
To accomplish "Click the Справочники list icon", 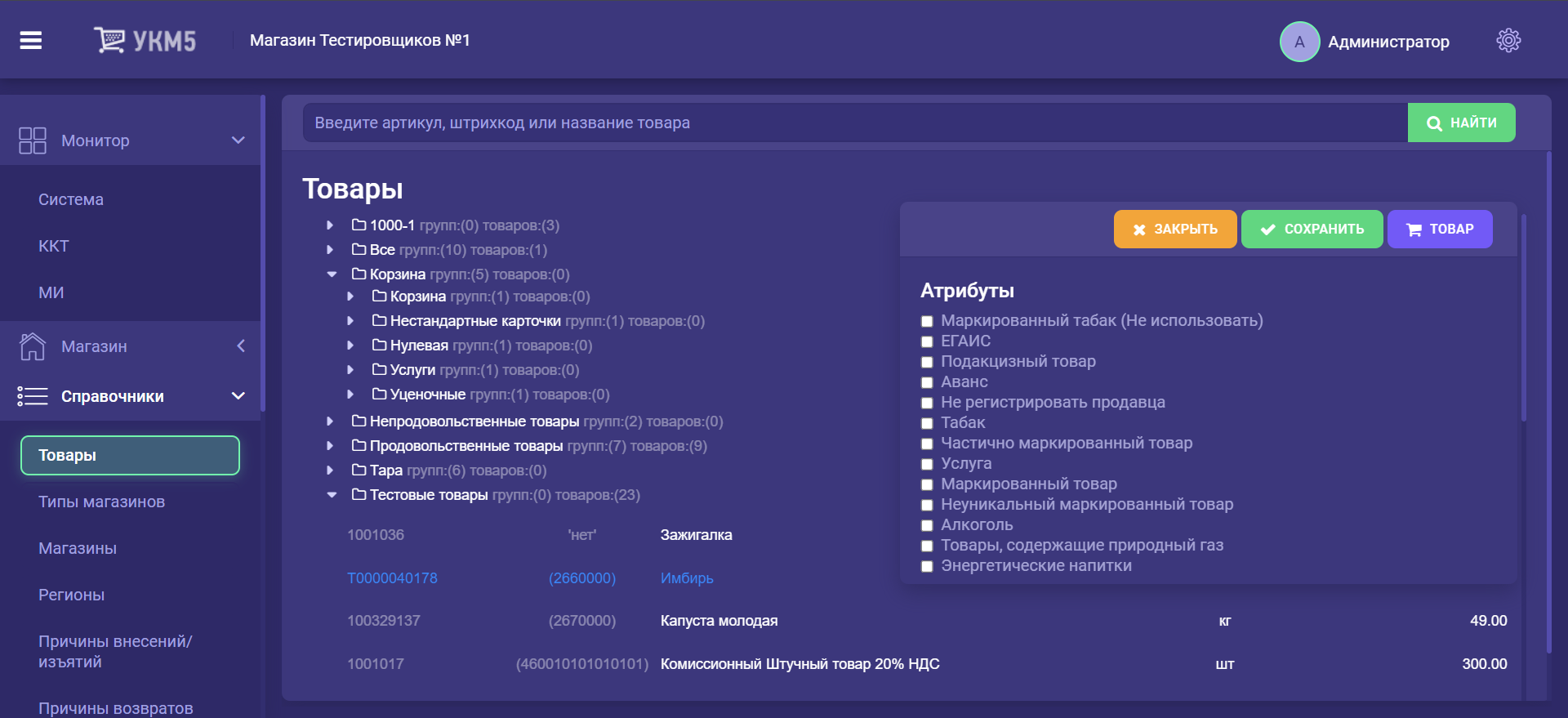I will (x=33, y=396).
